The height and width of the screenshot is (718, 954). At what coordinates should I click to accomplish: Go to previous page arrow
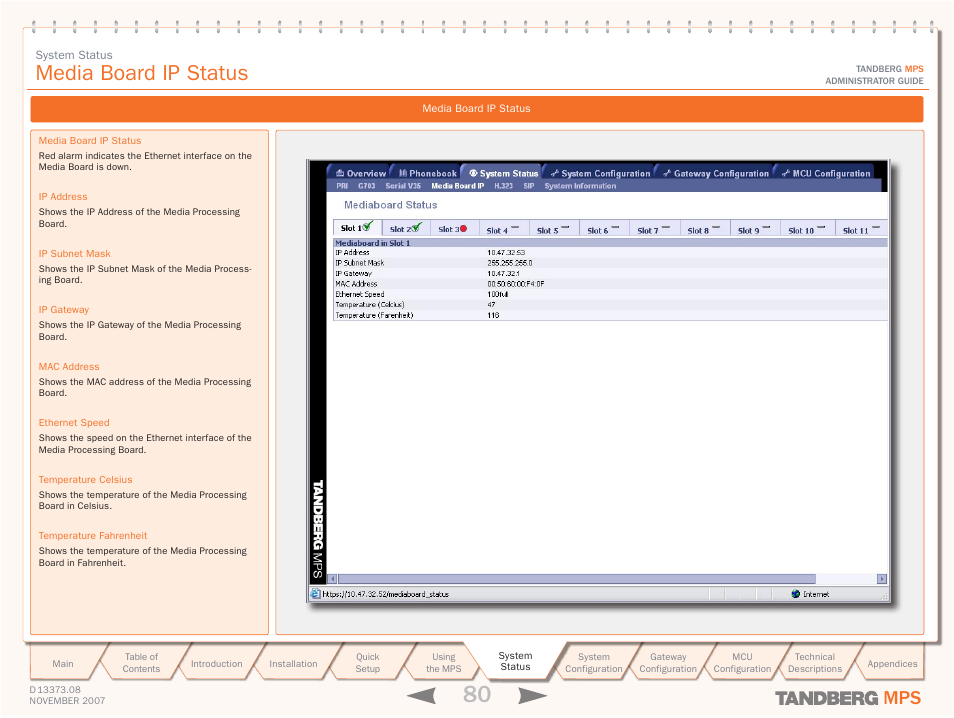pos(418,696)
